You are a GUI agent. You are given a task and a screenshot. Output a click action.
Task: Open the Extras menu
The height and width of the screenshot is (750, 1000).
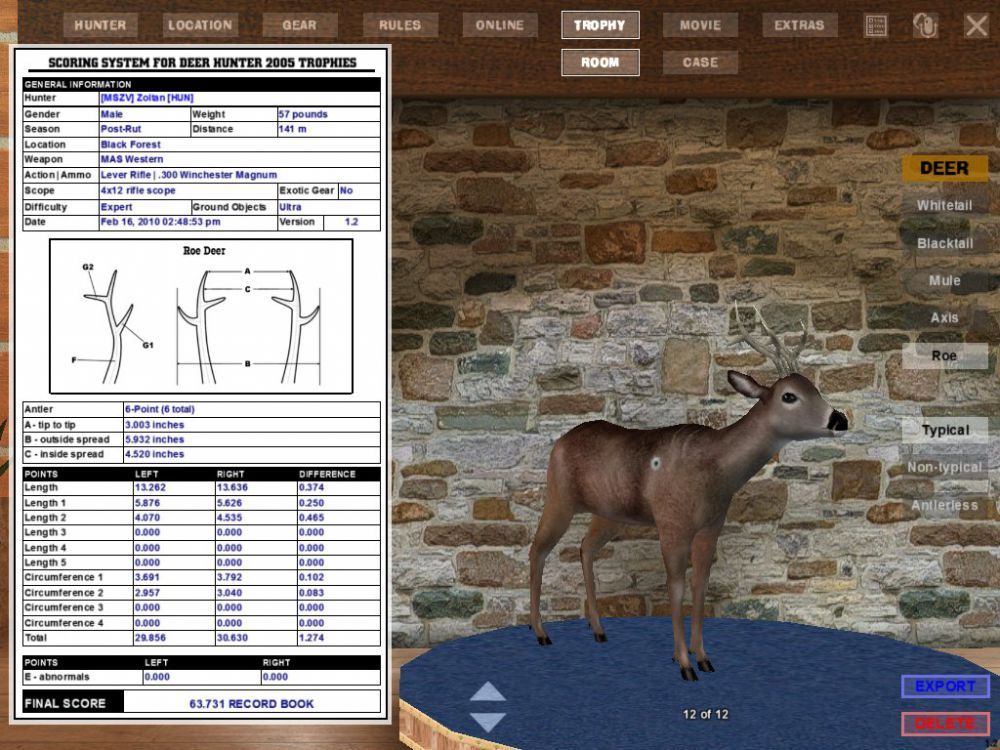pos(800,25)
